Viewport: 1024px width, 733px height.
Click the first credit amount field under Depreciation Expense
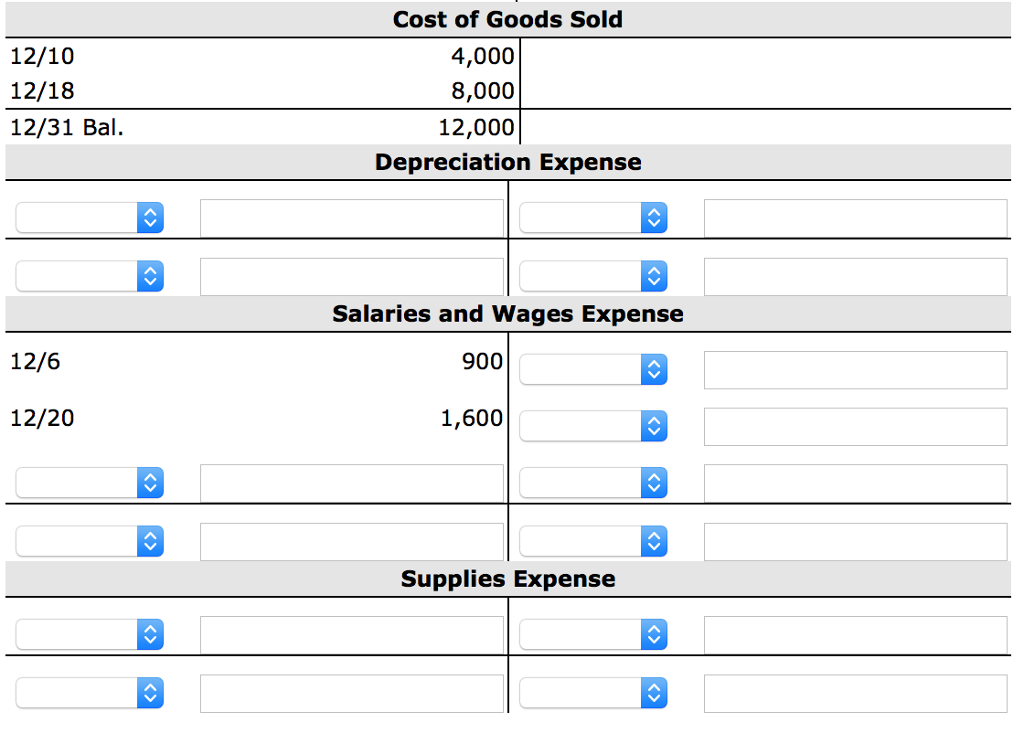click(x=856, y=217)
